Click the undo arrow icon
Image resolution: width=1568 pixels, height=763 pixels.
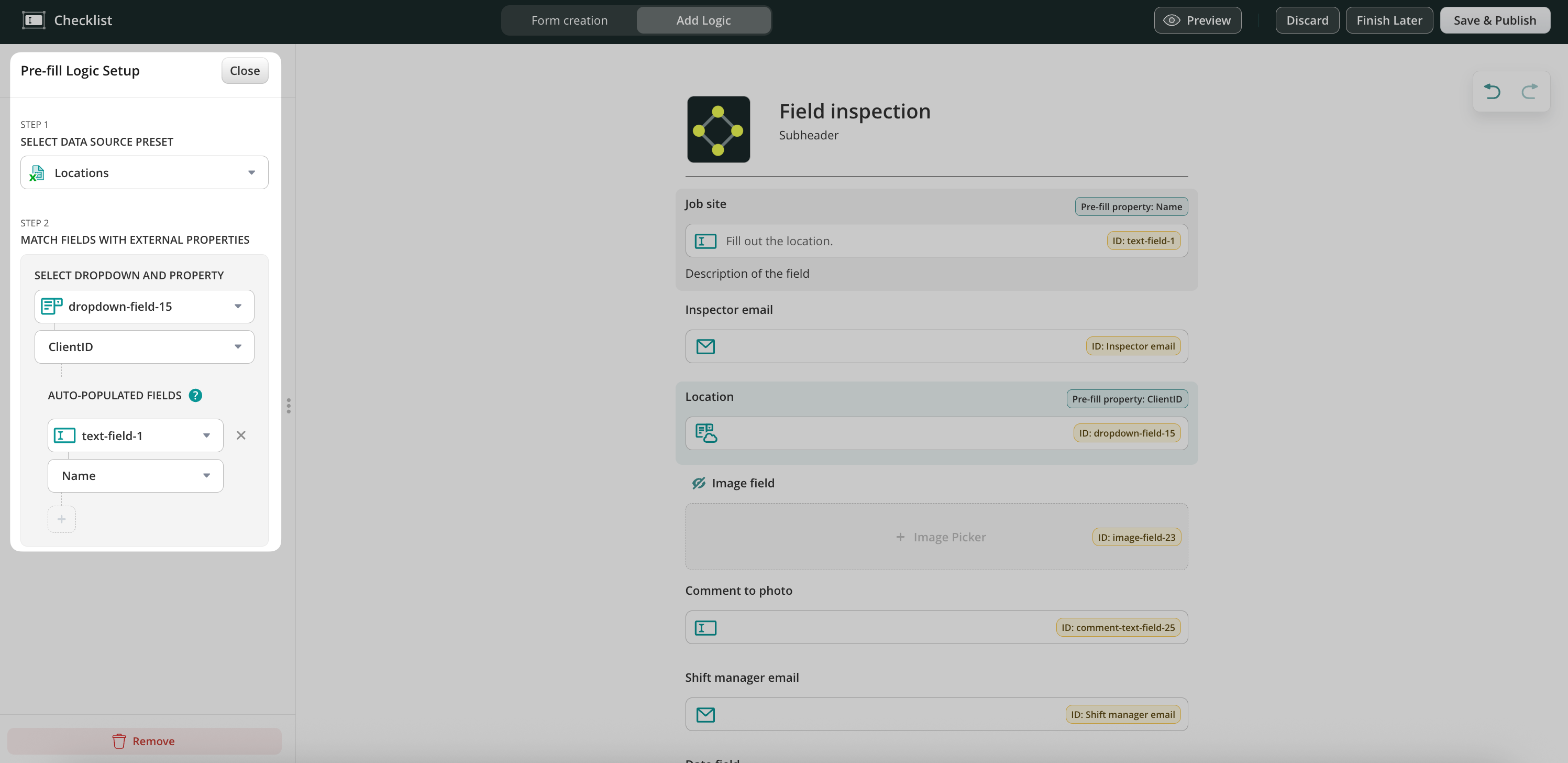pos(1492,91)
